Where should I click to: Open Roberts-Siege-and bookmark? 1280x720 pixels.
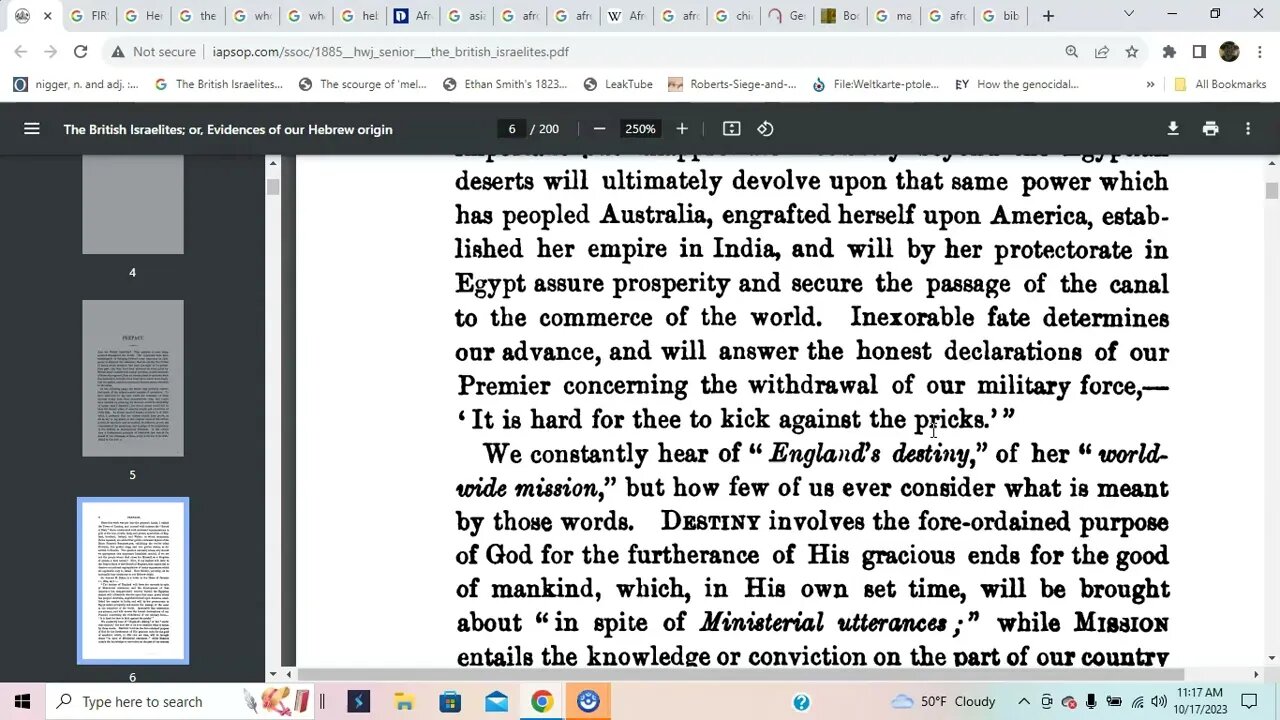[x=733, y=84]
